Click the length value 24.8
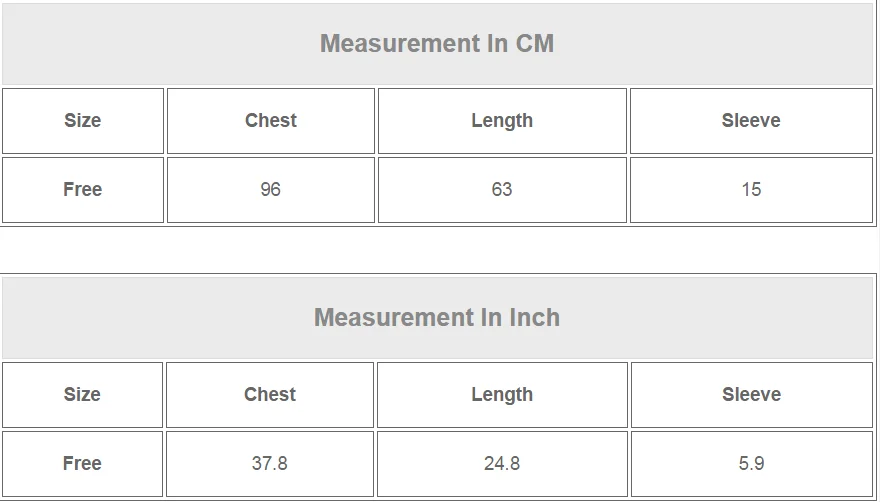 502,464
